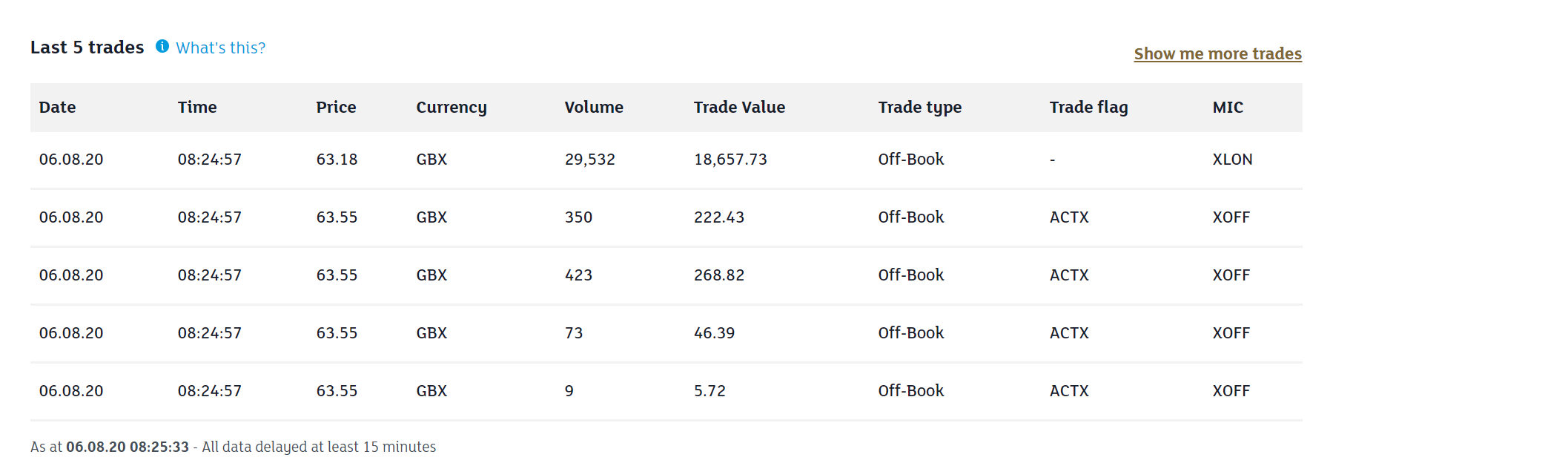Click the Price column header
Viewport: 1568px width, 466px height.
(336, 107)
